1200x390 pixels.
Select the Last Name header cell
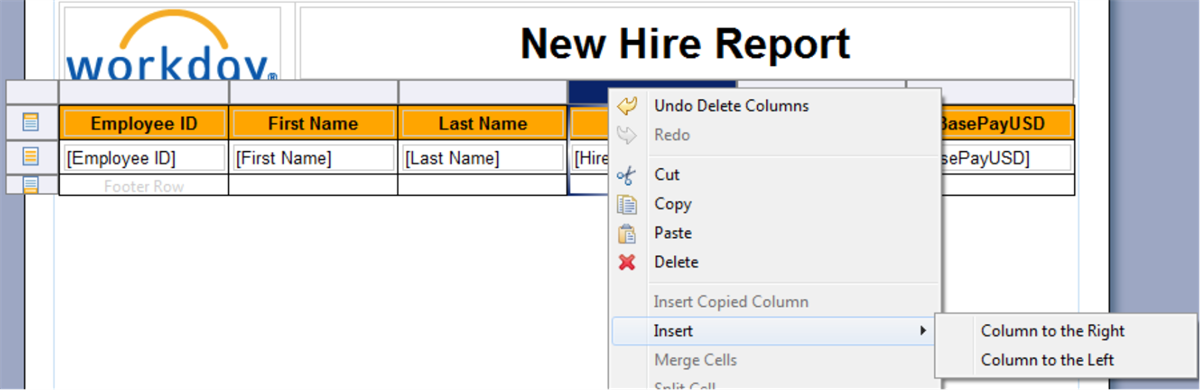coord(483,124)
